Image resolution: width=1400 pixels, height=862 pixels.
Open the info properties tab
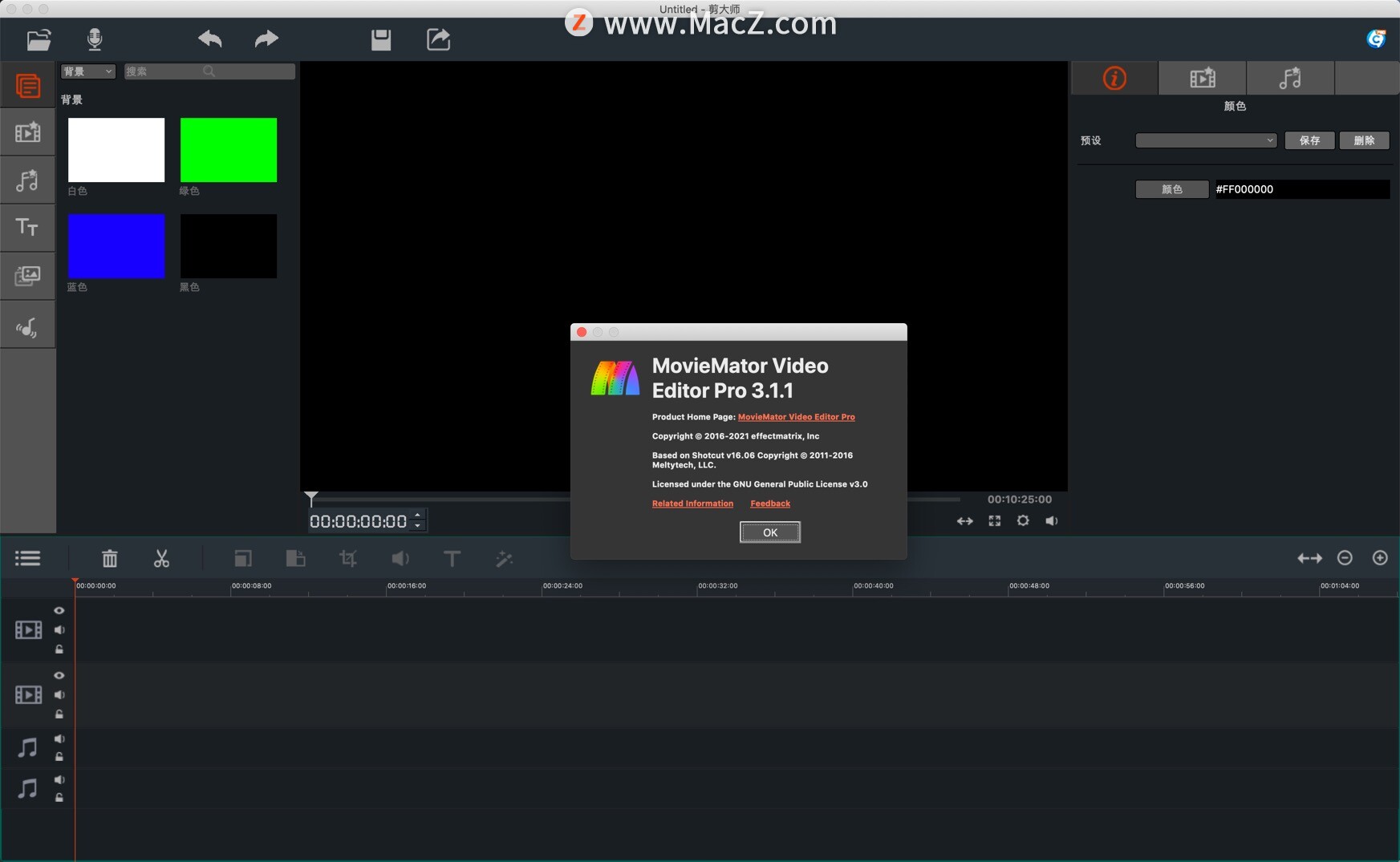click(x=1114, y=78)
